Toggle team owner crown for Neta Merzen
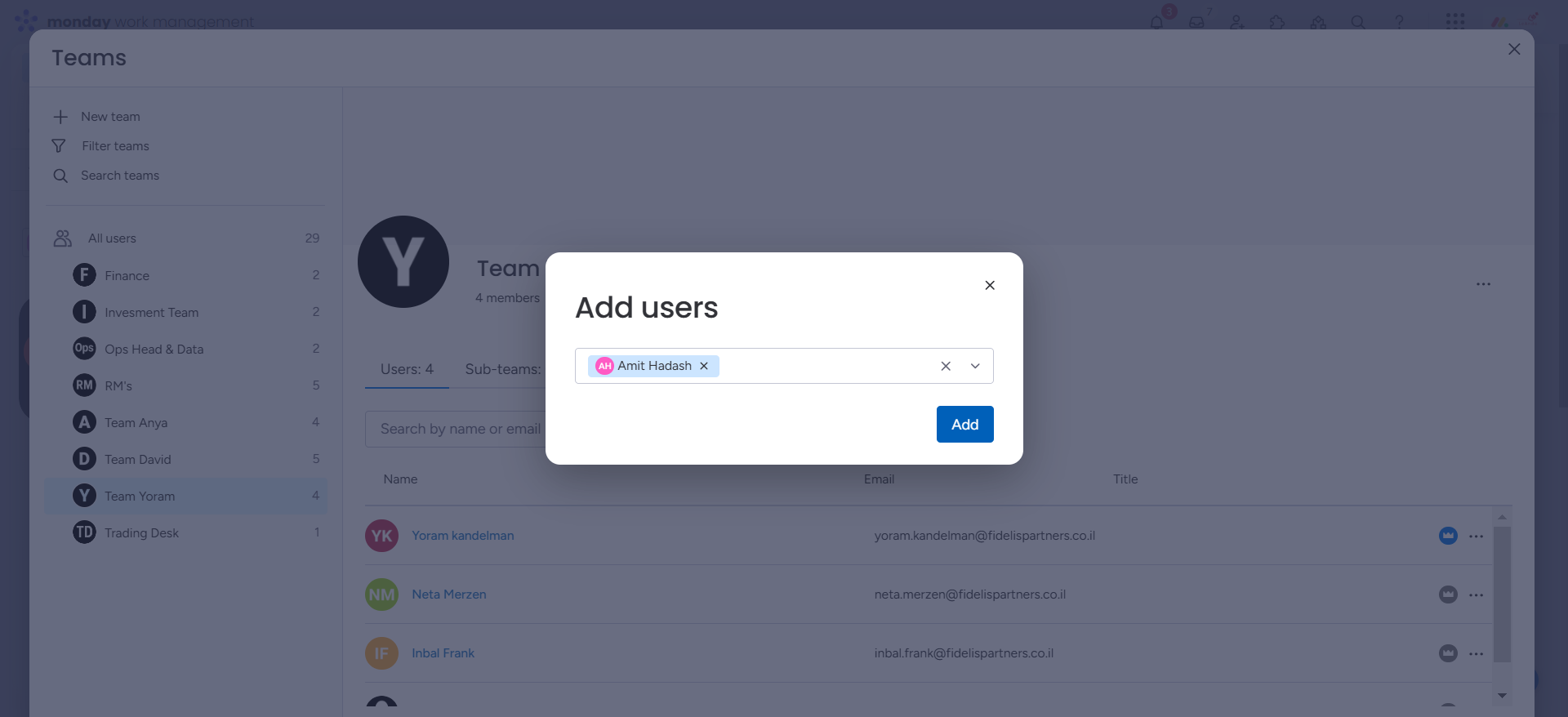The height and width of the screenshot is (717, 1568). click(x=1448, y=595)
